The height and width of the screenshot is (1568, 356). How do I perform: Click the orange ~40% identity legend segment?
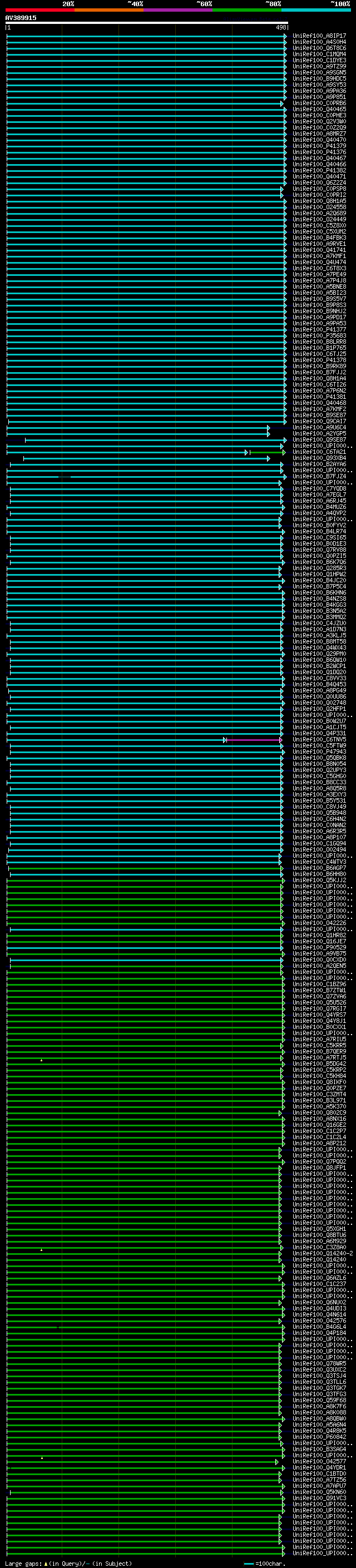coord(109,10)
